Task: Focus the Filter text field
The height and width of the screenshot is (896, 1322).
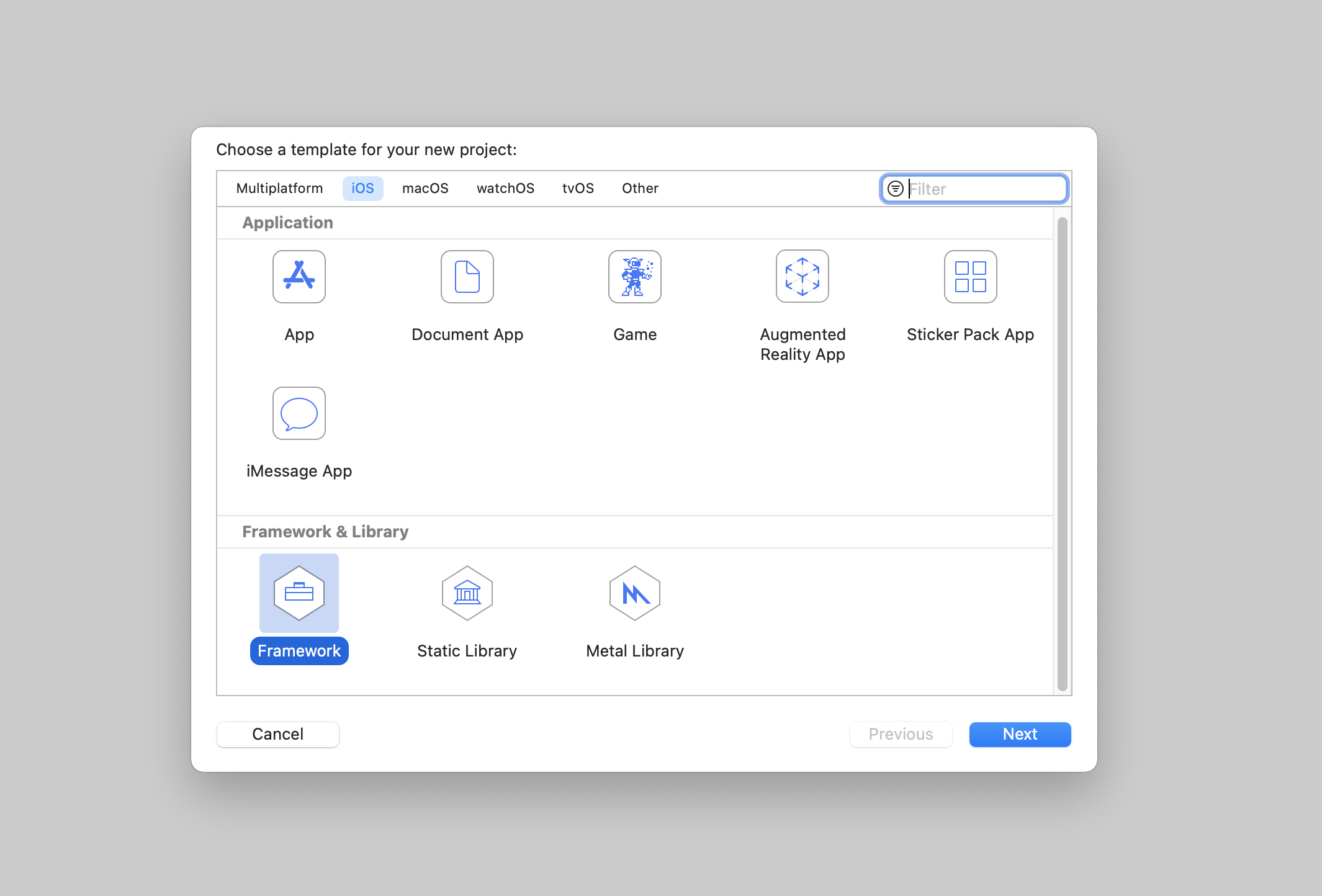Action: (x=986, y=189)
